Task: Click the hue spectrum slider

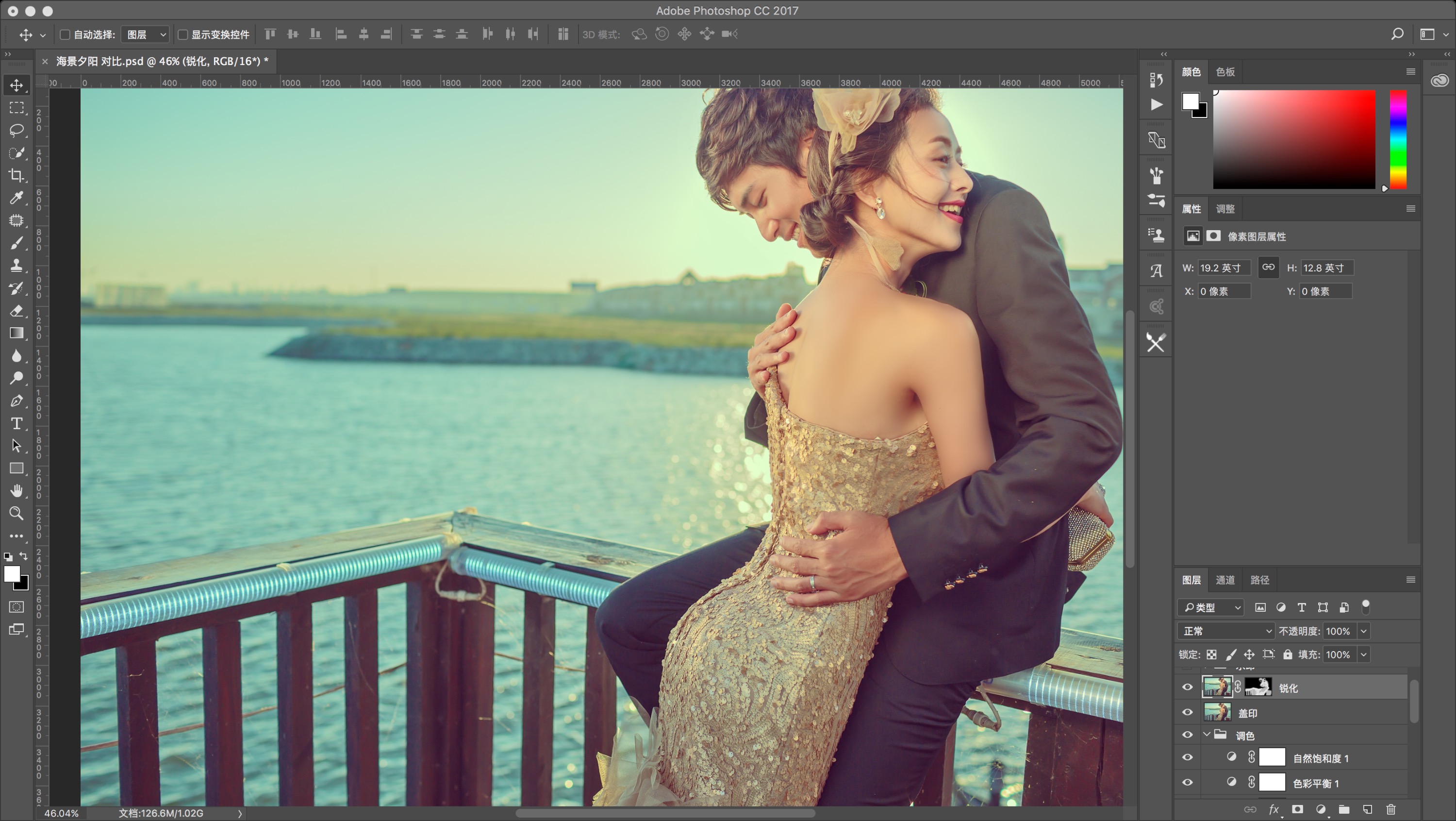Action: [x=1398, y=139]
